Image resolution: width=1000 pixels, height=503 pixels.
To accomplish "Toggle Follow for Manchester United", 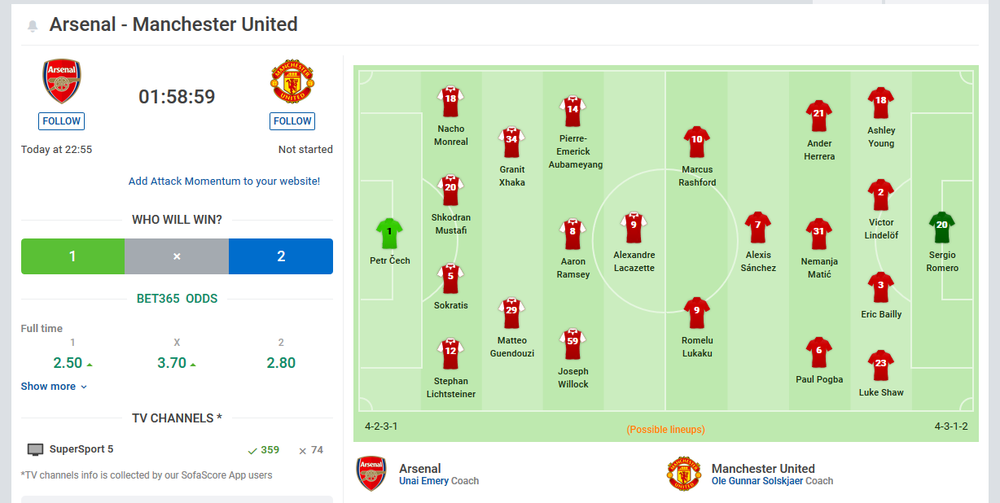I will 292,121.
